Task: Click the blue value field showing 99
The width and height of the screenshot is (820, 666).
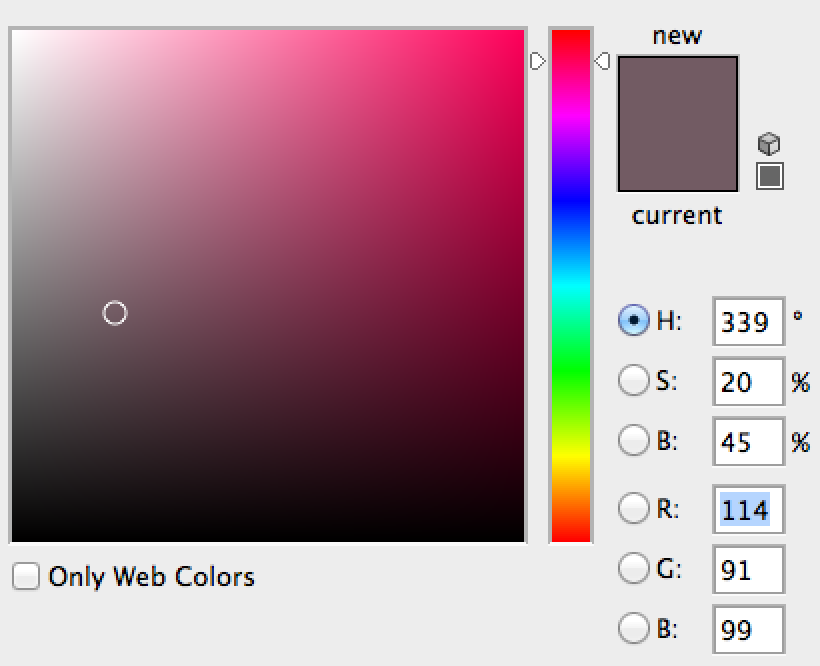Action: [747, 631]
